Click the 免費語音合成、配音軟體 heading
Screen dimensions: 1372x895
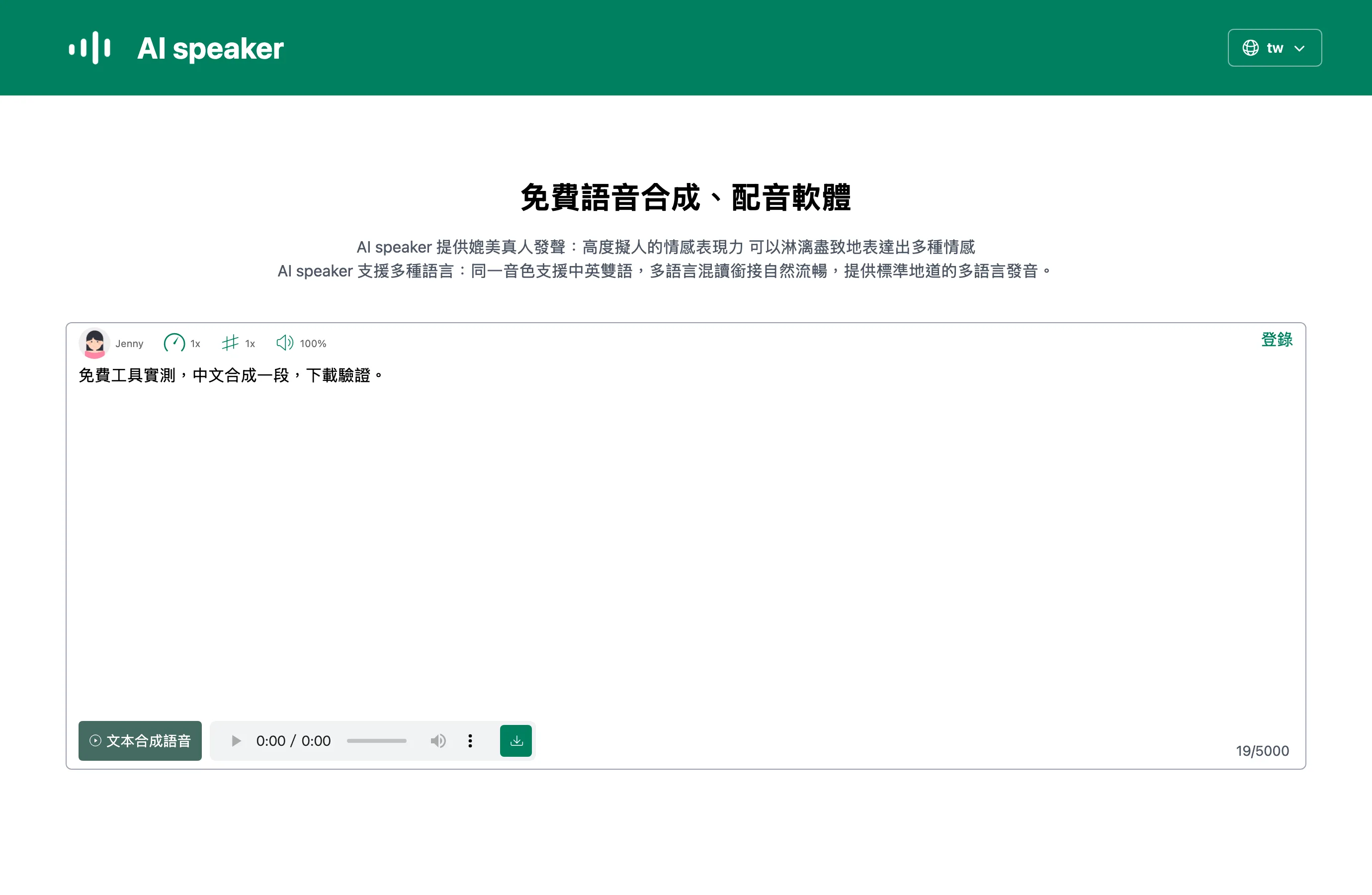coord(686,197)
